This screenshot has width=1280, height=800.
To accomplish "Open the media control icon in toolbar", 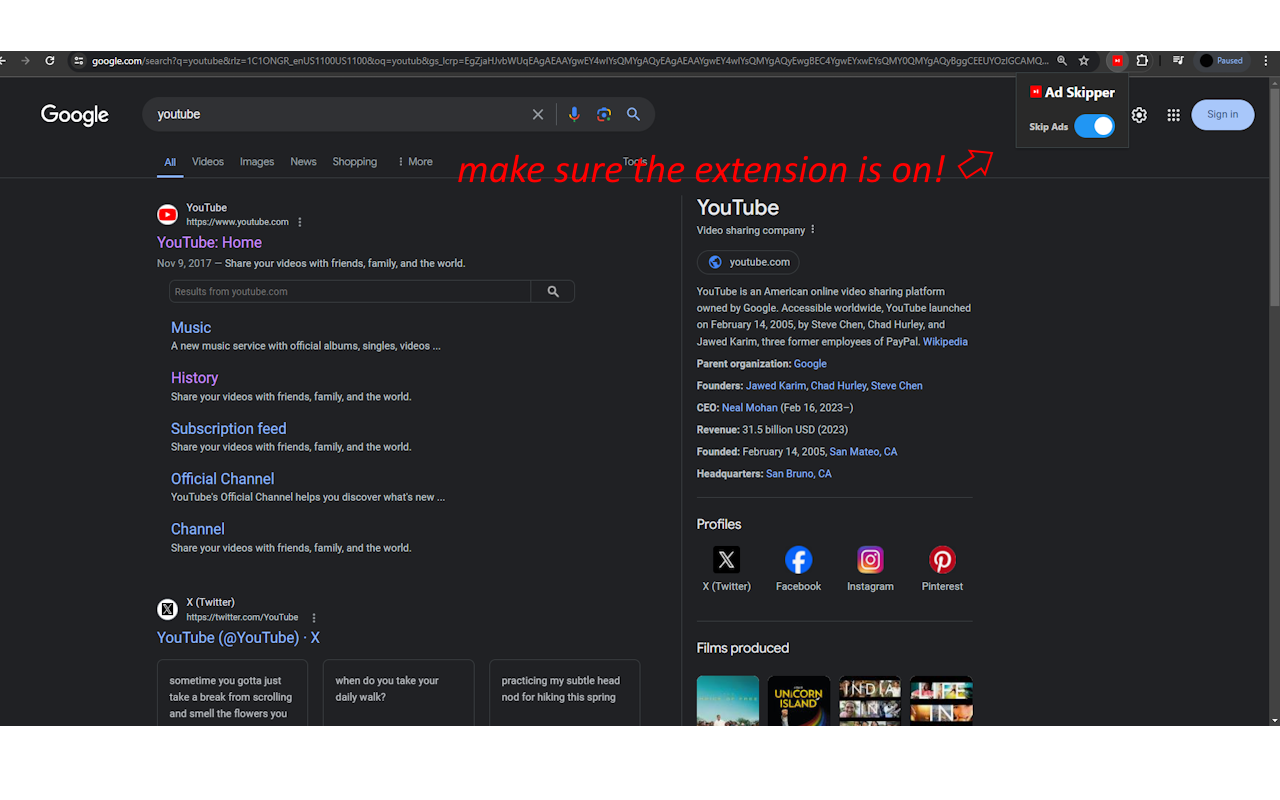I will (1178, 61).
